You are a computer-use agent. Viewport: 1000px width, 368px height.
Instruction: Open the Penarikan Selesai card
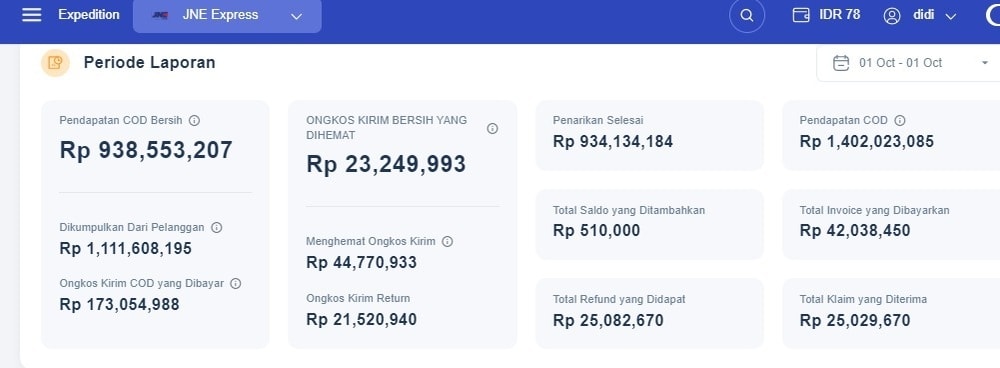649,135
